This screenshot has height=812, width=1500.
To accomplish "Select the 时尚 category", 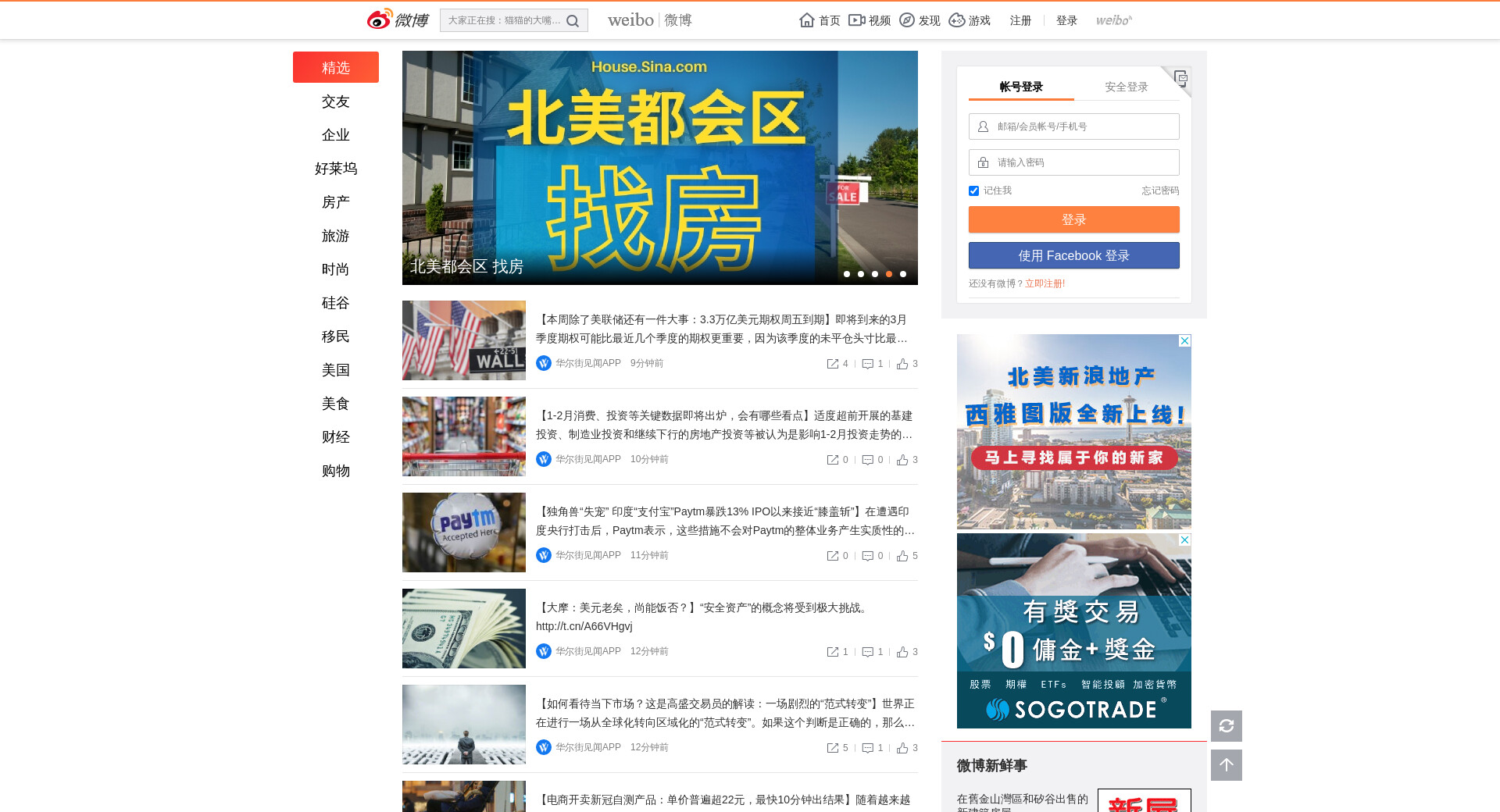I will (336, 269).
